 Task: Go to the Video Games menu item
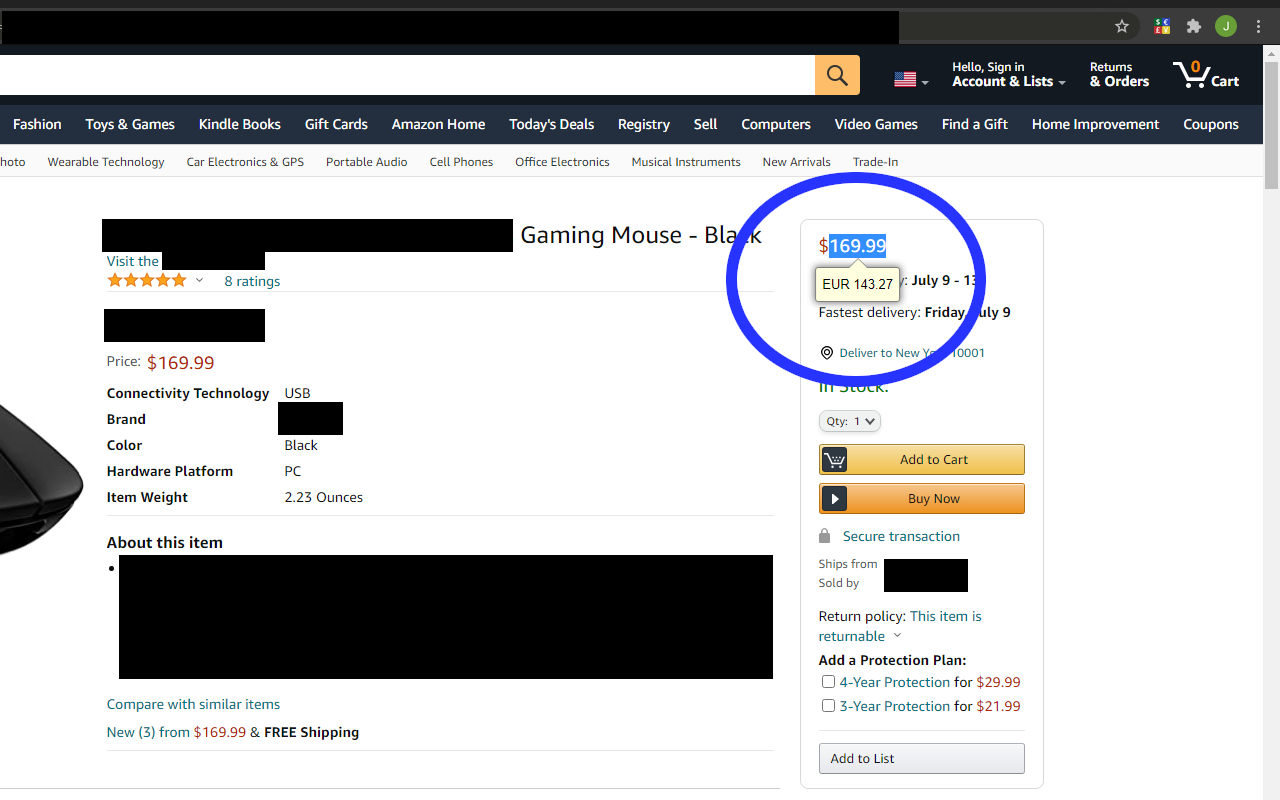(x=876, y=124)
